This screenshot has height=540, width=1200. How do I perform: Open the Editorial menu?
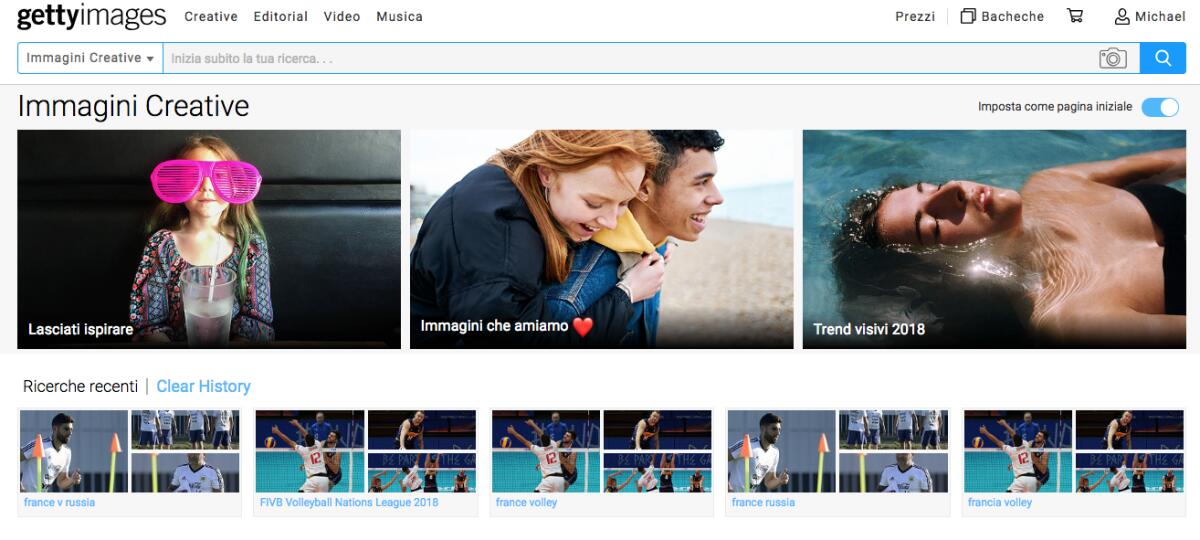pyautogui.click(x=280, y=16)
